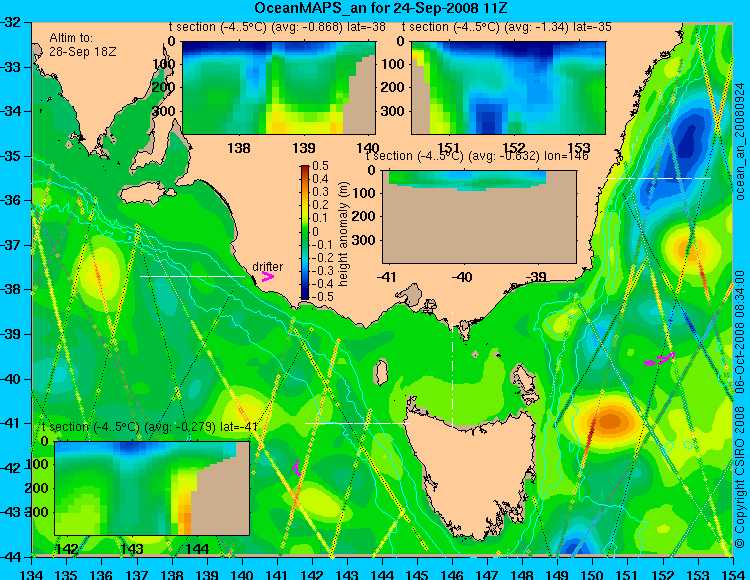Viewport: 750px width, 580px height.
Task: Open the lat=-38 temperature section inset plot
Action: tap(279, 88)
